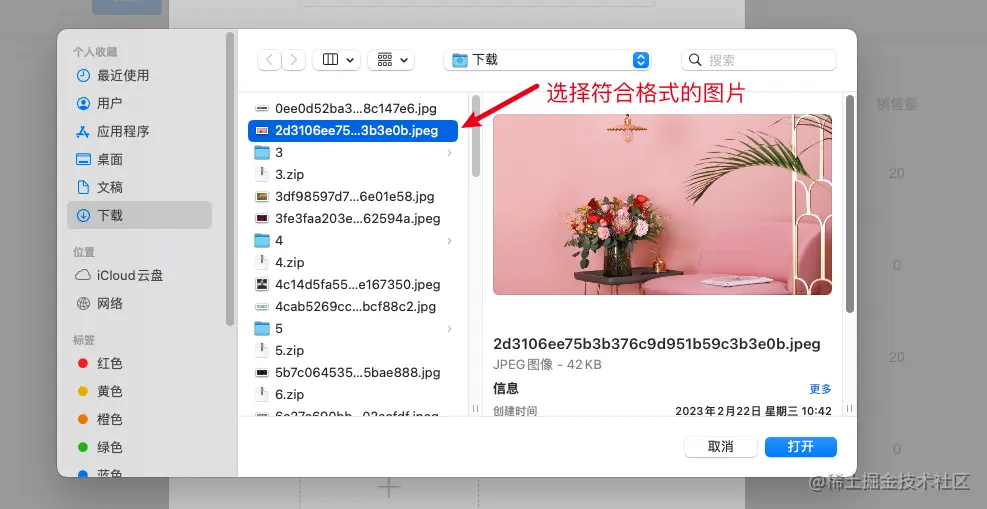Select file 0ee0d52ba3…8c147e6.jpg
The width and height of the screenshot is (987, 509).
pyautogui.click(x=353, y=108)
